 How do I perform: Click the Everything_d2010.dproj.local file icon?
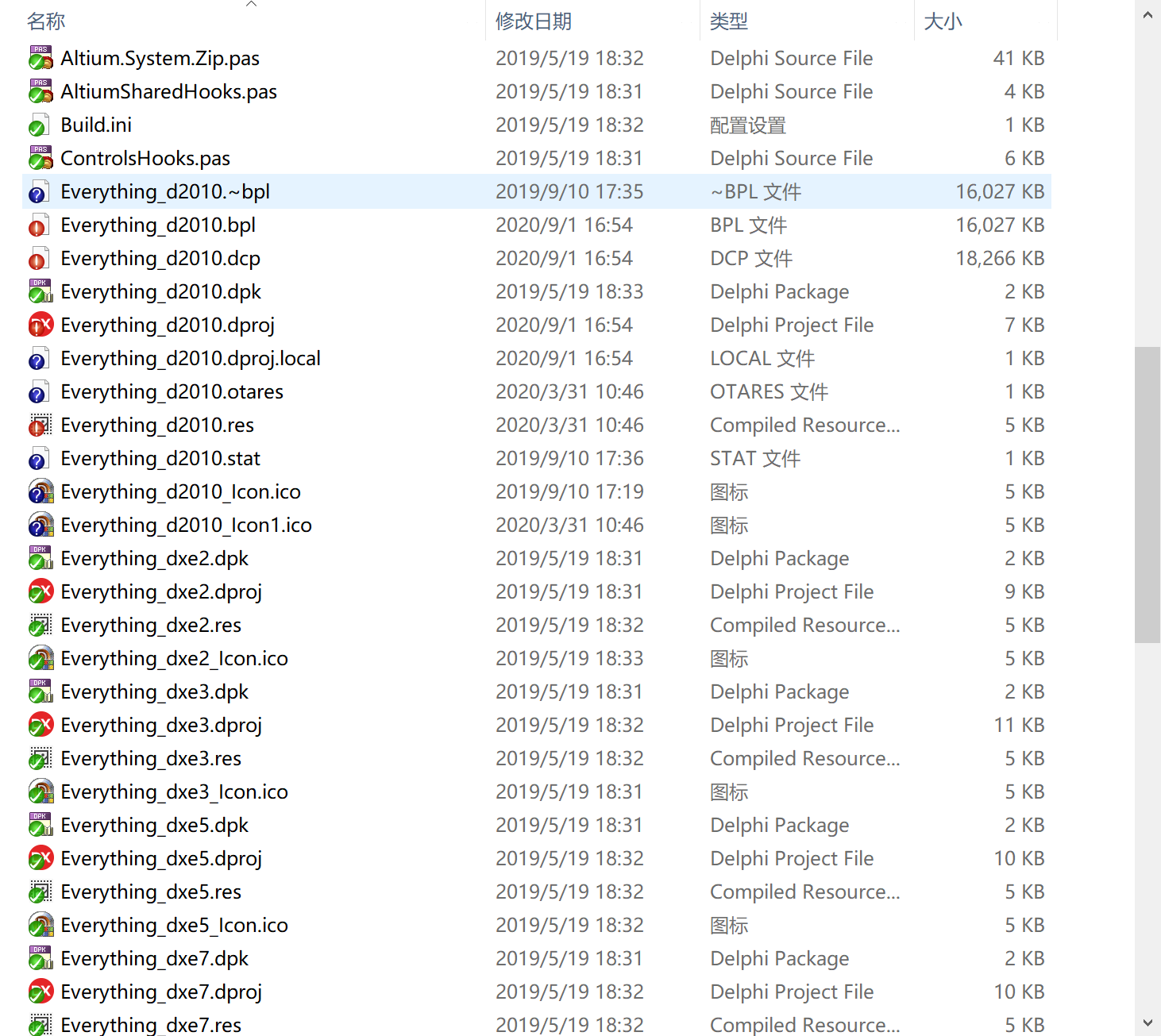point(38,358)
